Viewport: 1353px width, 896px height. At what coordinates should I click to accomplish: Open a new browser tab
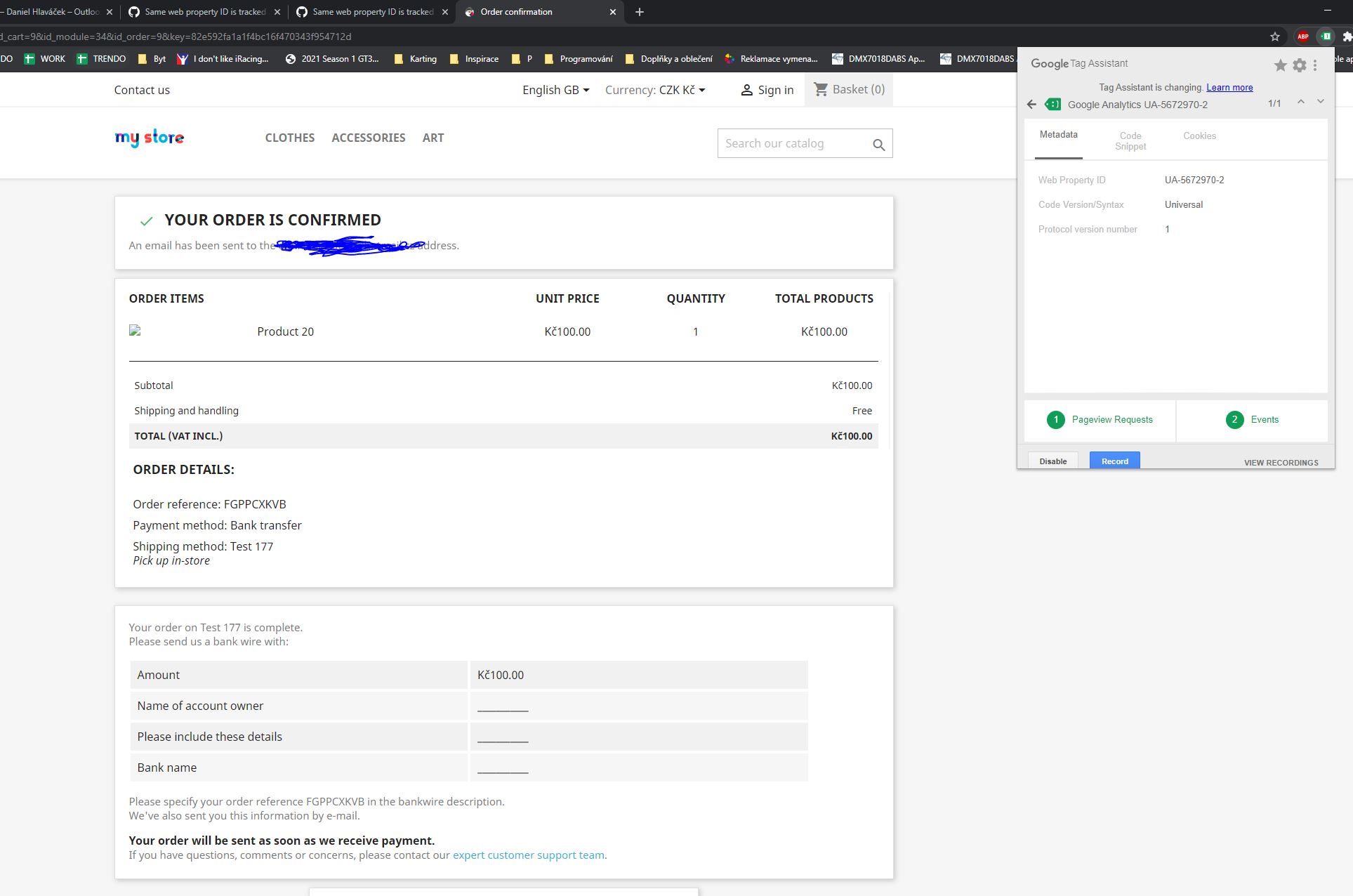(x=640, y=12)
